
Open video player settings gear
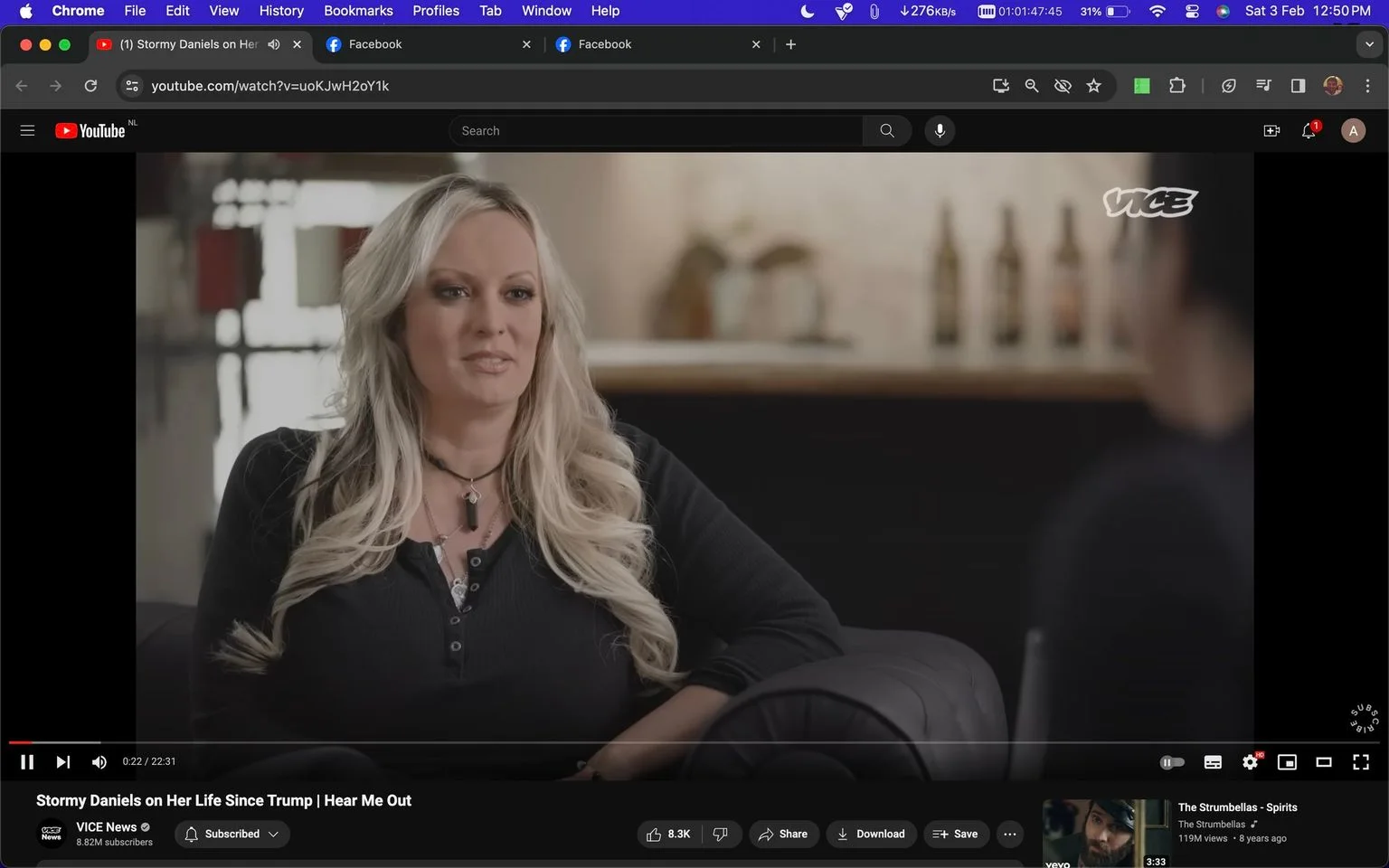click(1251, 762)
